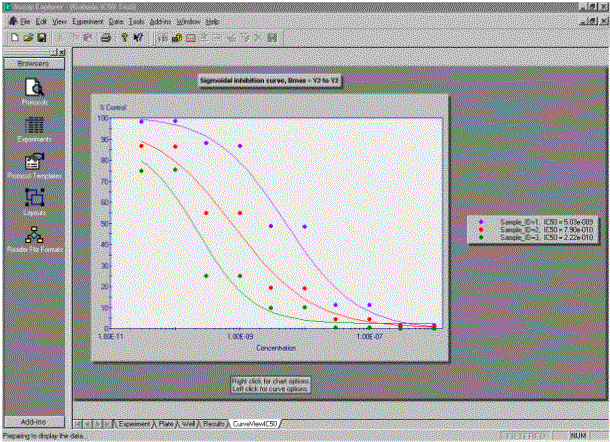Click the New document toolbar icon

coord(13,37)
